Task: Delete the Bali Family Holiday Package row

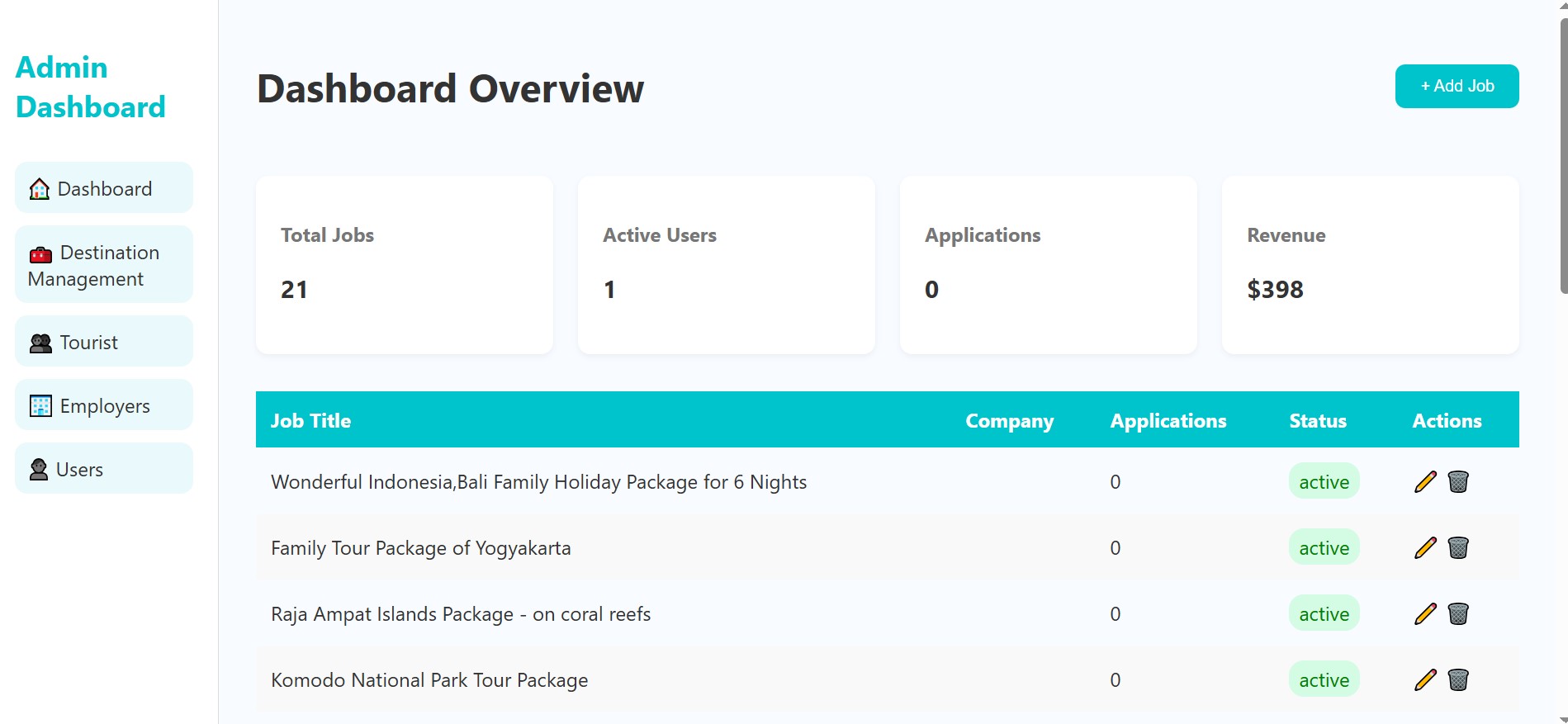Action: (x=1458, y=482)
